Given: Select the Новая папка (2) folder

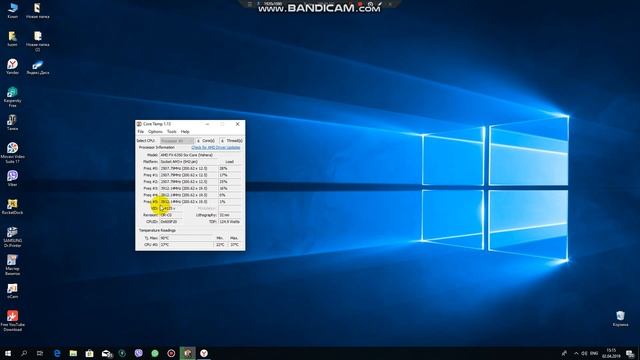Looking at the screenshot, I should point(38,41).
